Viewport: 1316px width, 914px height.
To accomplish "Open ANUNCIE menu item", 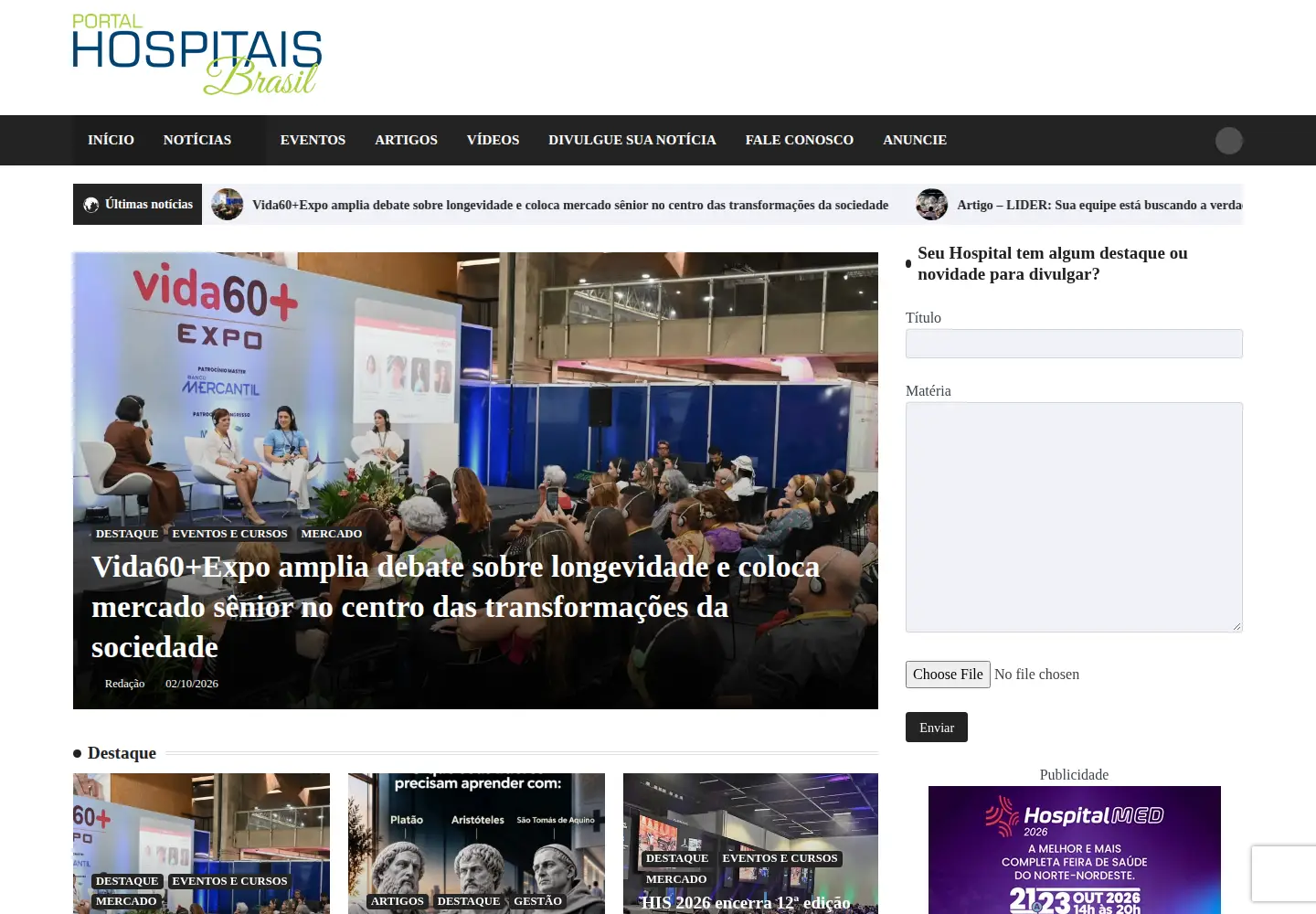I will point(915,140).
